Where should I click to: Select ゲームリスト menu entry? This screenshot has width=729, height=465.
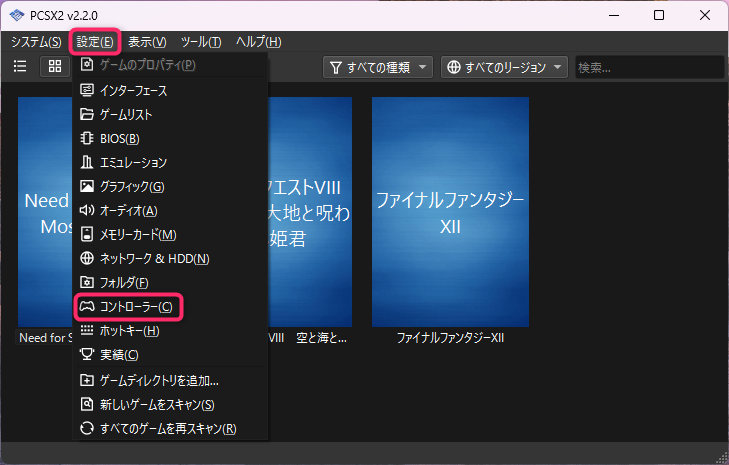170,114
